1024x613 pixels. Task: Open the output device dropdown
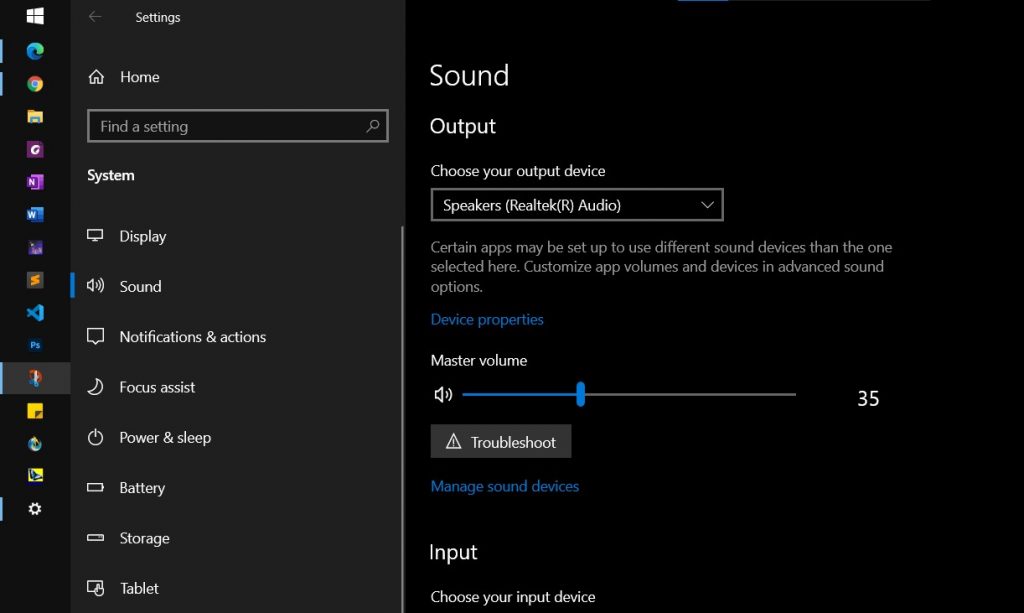click(577, 205)
